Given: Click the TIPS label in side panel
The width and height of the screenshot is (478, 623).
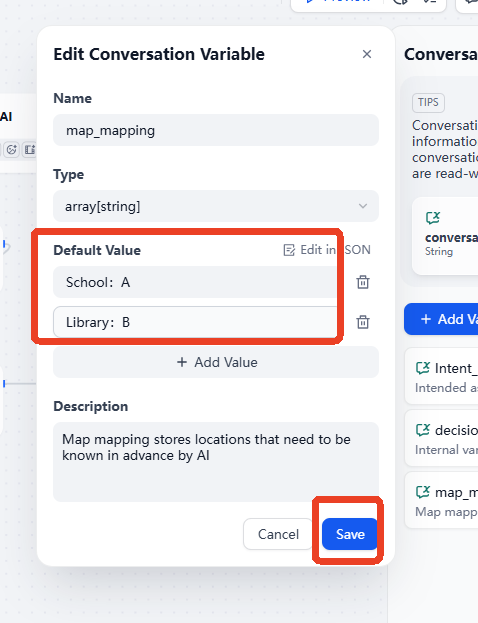Looking at the screenshot, I should pyautogui.click(x=428, y=103).
